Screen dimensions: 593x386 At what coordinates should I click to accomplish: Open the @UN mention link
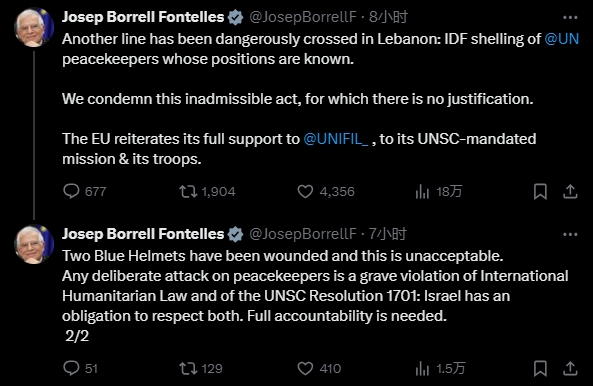[562, 39]
